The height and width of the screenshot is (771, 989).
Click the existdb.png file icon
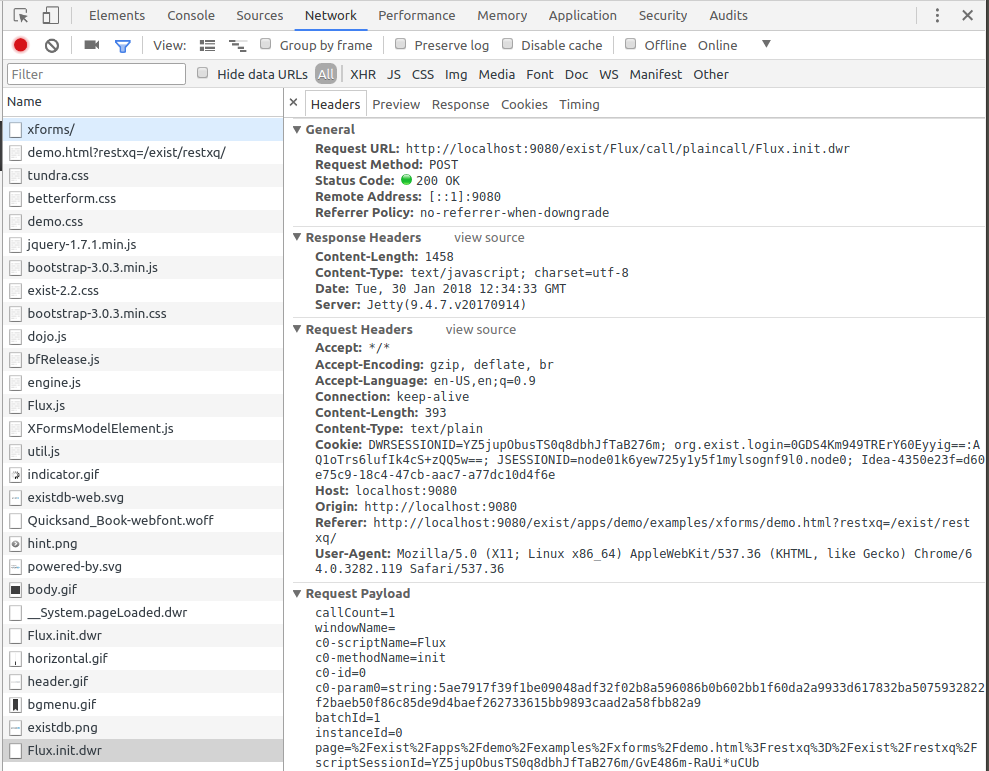[x=16, y=727]
